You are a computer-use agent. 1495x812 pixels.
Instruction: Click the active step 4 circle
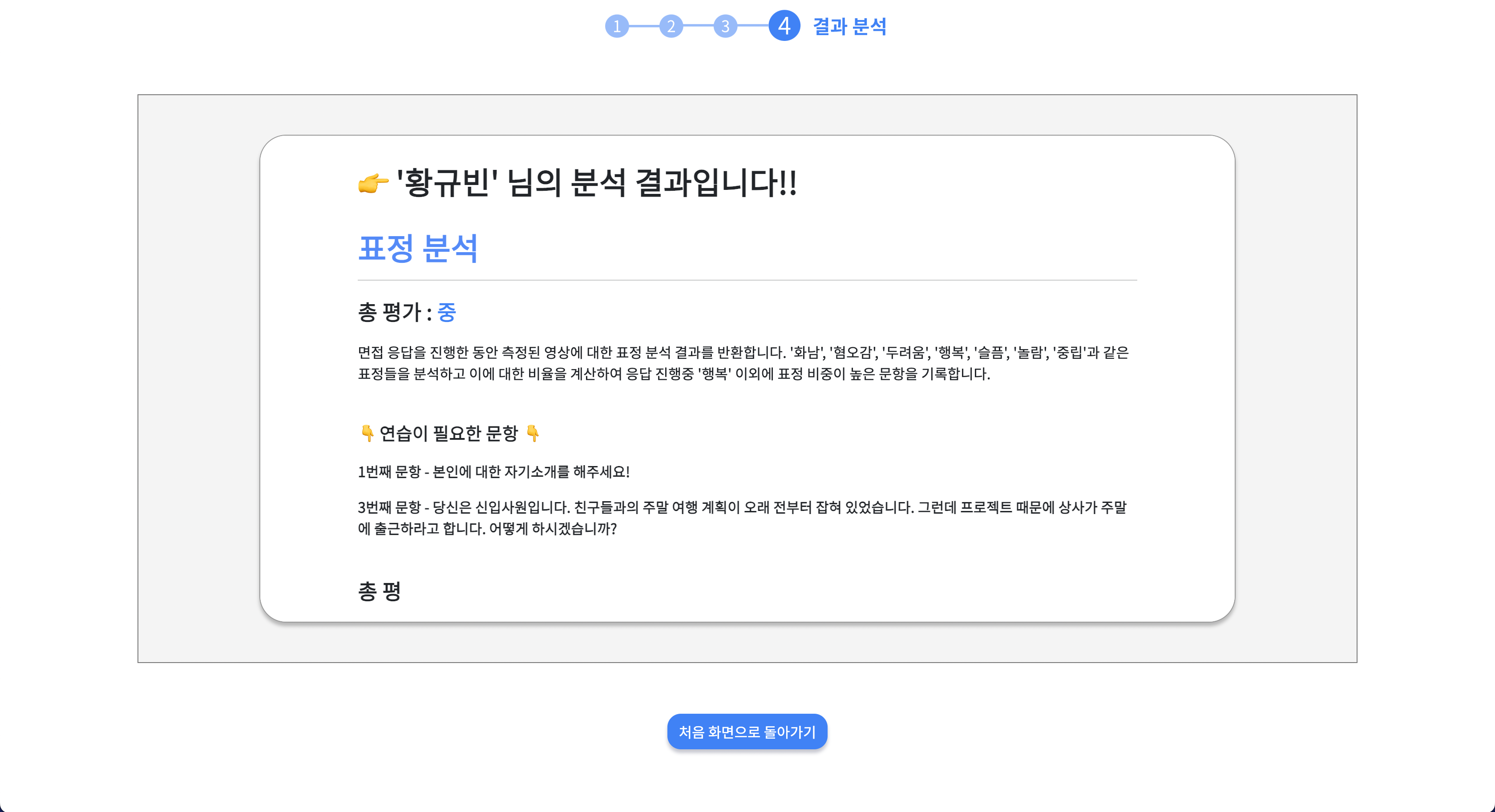click(784, 25)
